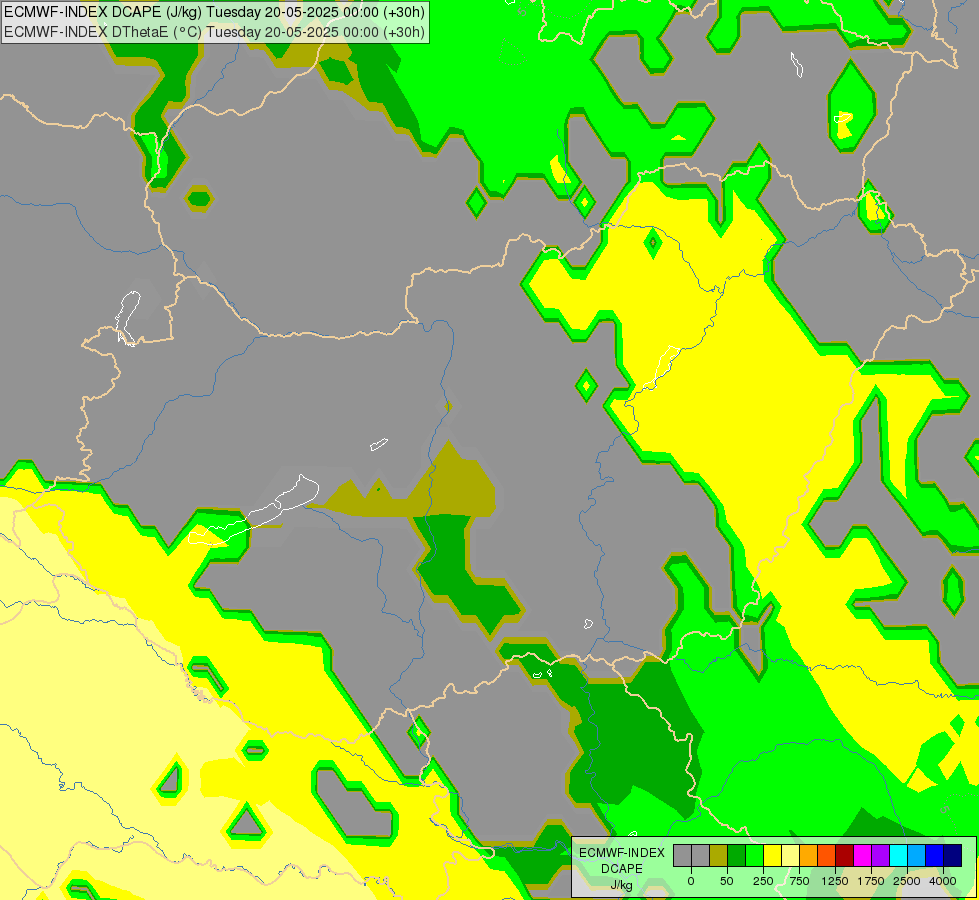Image resolution: width=979 pixels, height=900 pixels.
Task: Click the magenta legend swatch
Action: [862, 855]
